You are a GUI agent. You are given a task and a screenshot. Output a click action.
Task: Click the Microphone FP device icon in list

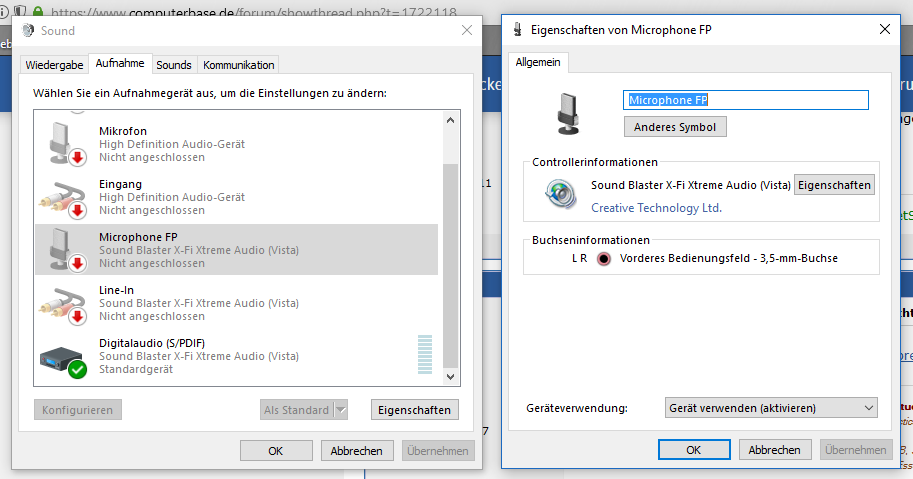pyautogui.click(x=67, y=249)
